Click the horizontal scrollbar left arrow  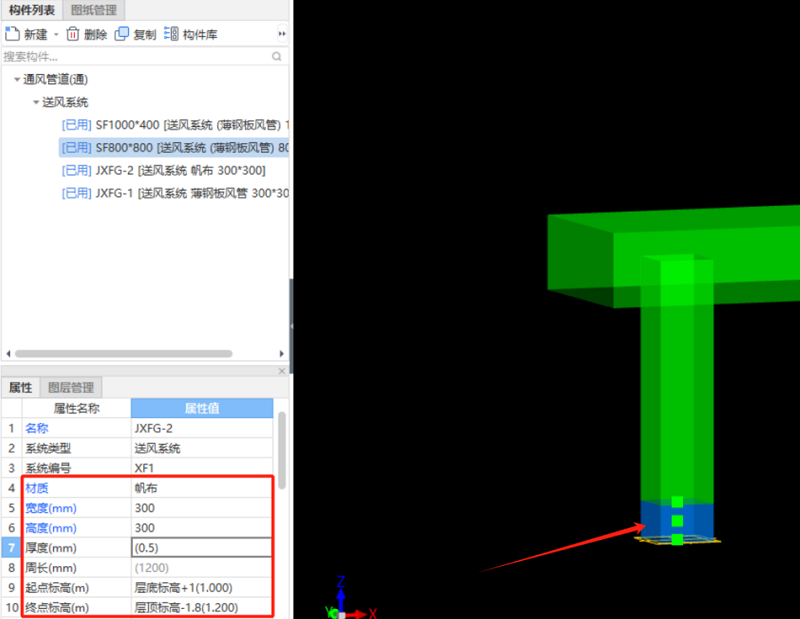[8, 354]
